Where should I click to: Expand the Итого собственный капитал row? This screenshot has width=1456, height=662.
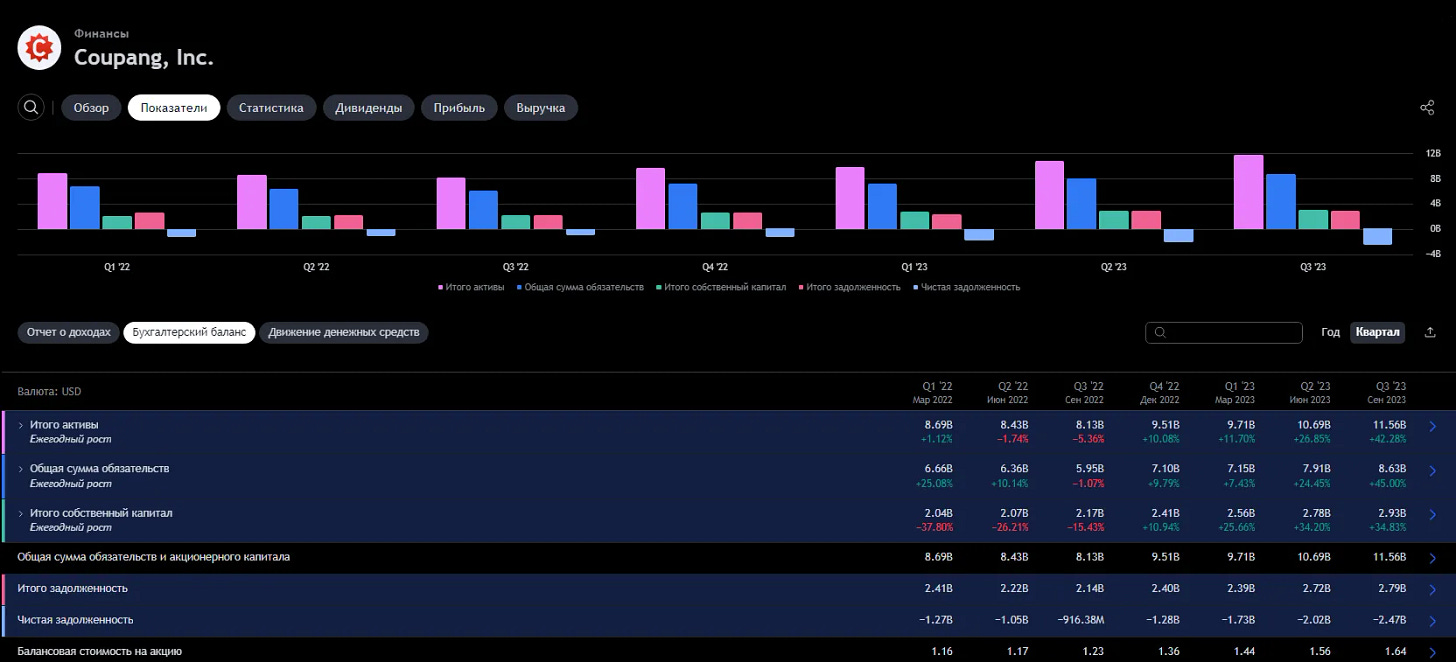point(21,513)
